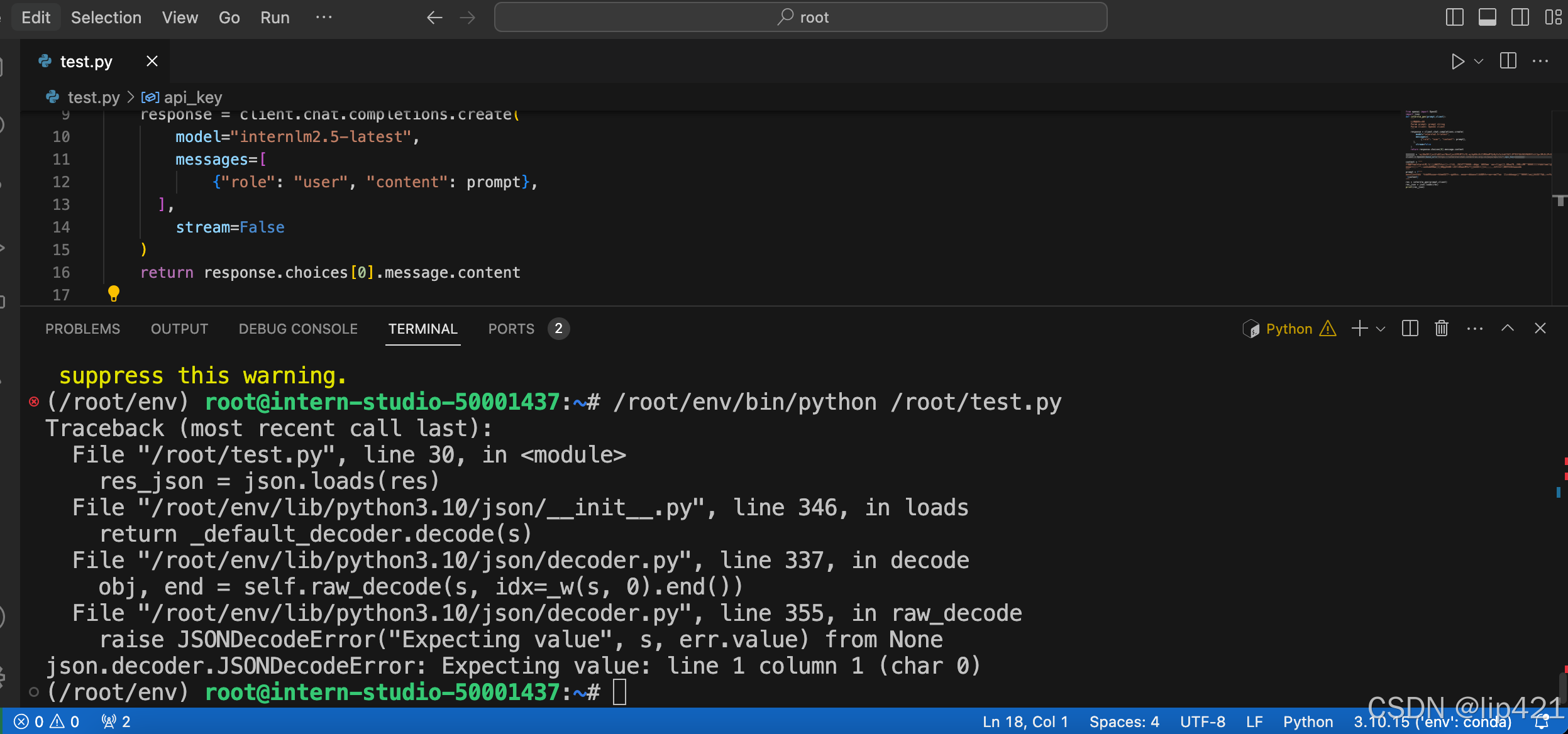Split the terminal pane
Image resolution: width=1568 pixels, height=734 pixels.
pyautogui.click(x=1410, y=329)
